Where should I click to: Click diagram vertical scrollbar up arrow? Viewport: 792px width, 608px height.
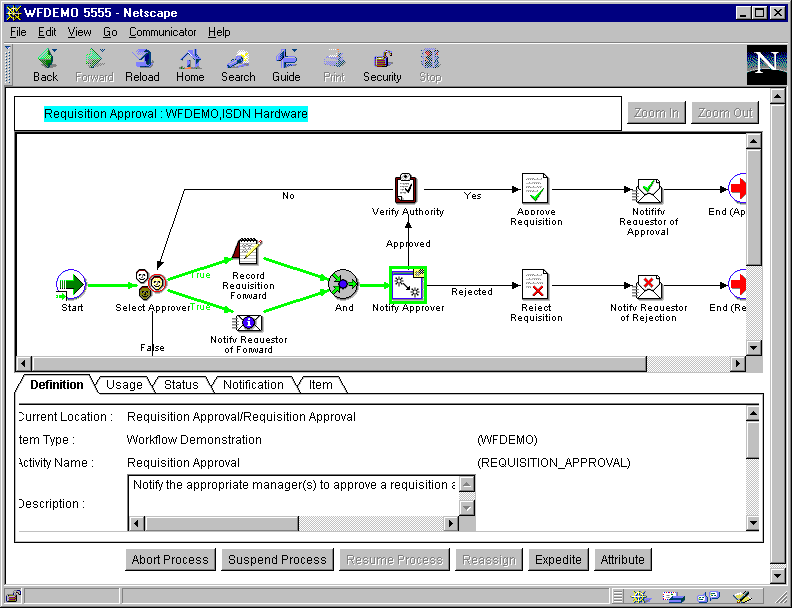tap(754, 141)
